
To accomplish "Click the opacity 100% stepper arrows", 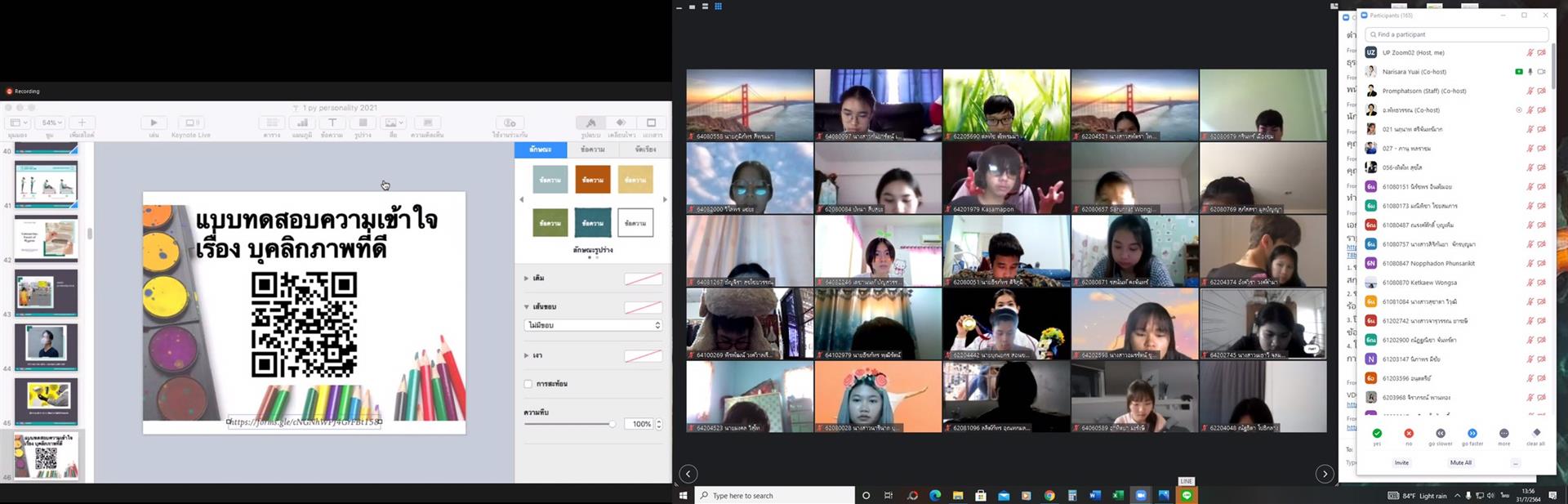I will (659, 424).
